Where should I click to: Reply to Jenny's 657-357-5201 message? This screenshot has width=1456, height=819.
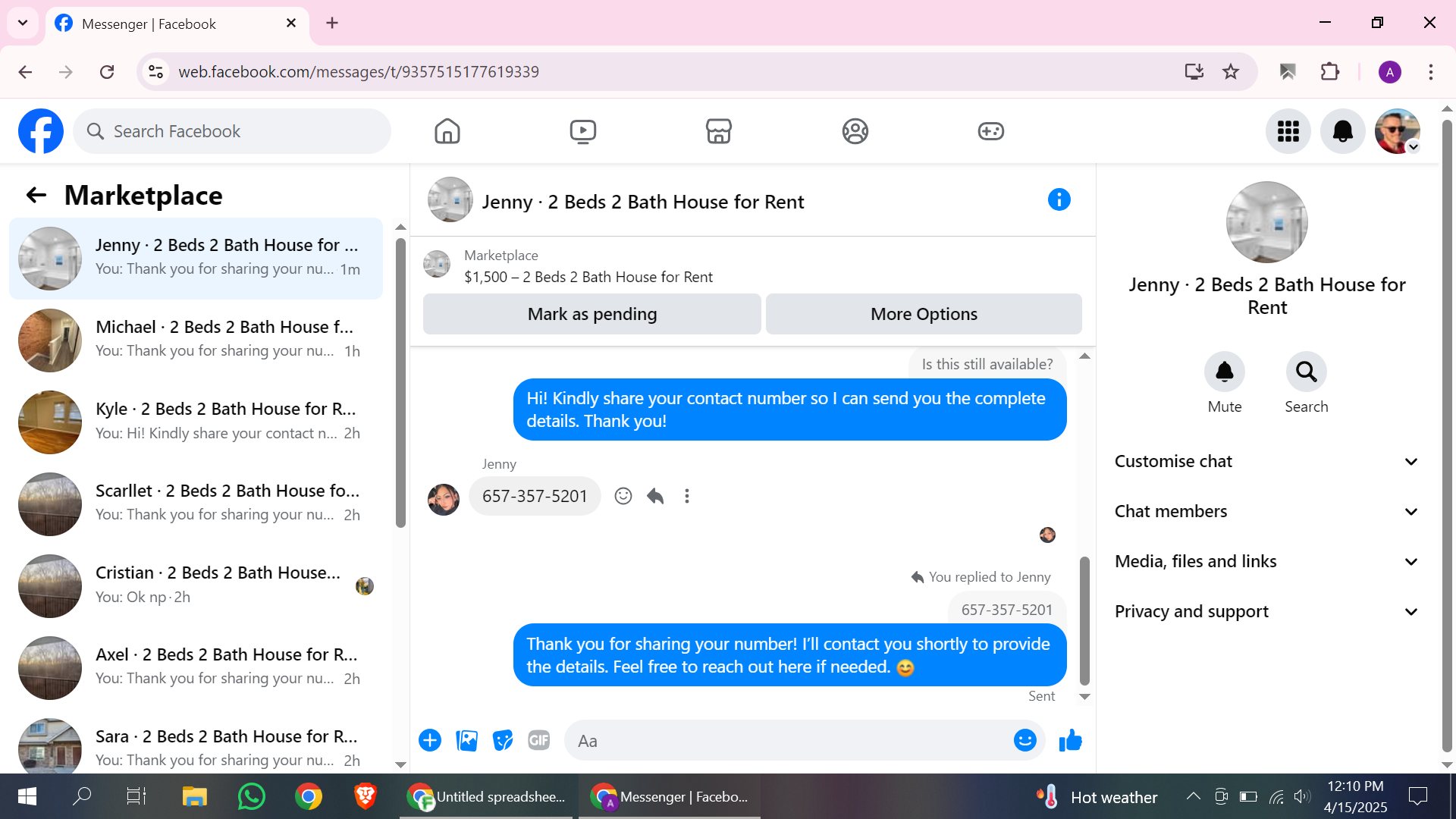[x=655, y=496]
